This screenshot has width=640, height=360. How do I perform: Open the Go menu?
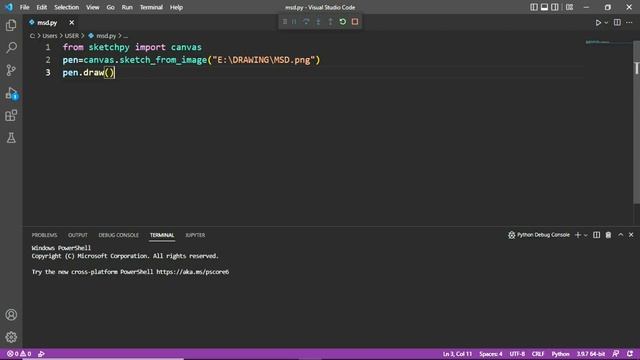coord(111,7)
